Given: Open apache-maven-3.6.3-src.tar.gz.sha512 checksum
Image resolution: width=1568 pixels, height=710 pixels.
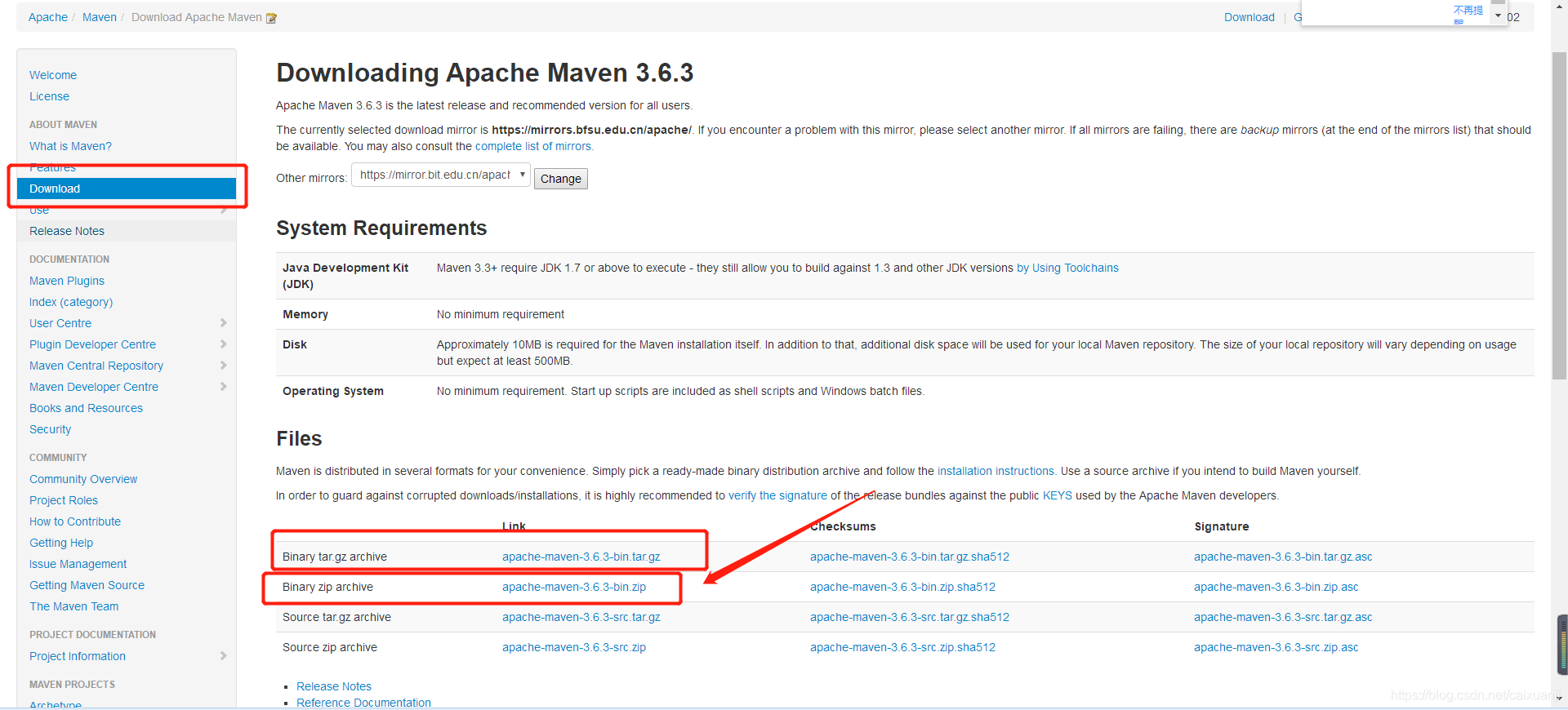Looking at the screenshot, I should pos(910,617).
